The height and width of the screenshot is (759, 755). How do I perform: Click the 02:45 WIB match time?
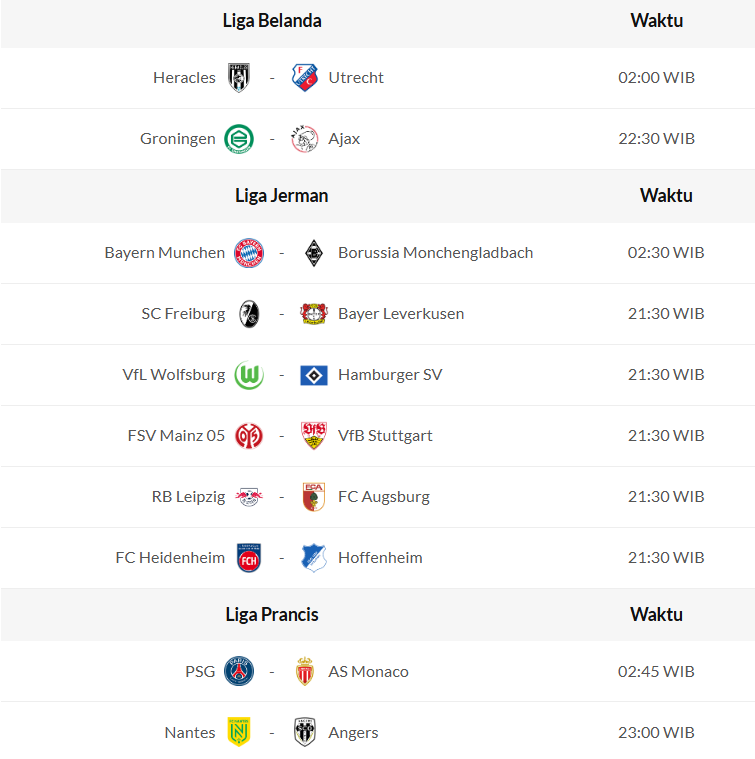(656, 672)
